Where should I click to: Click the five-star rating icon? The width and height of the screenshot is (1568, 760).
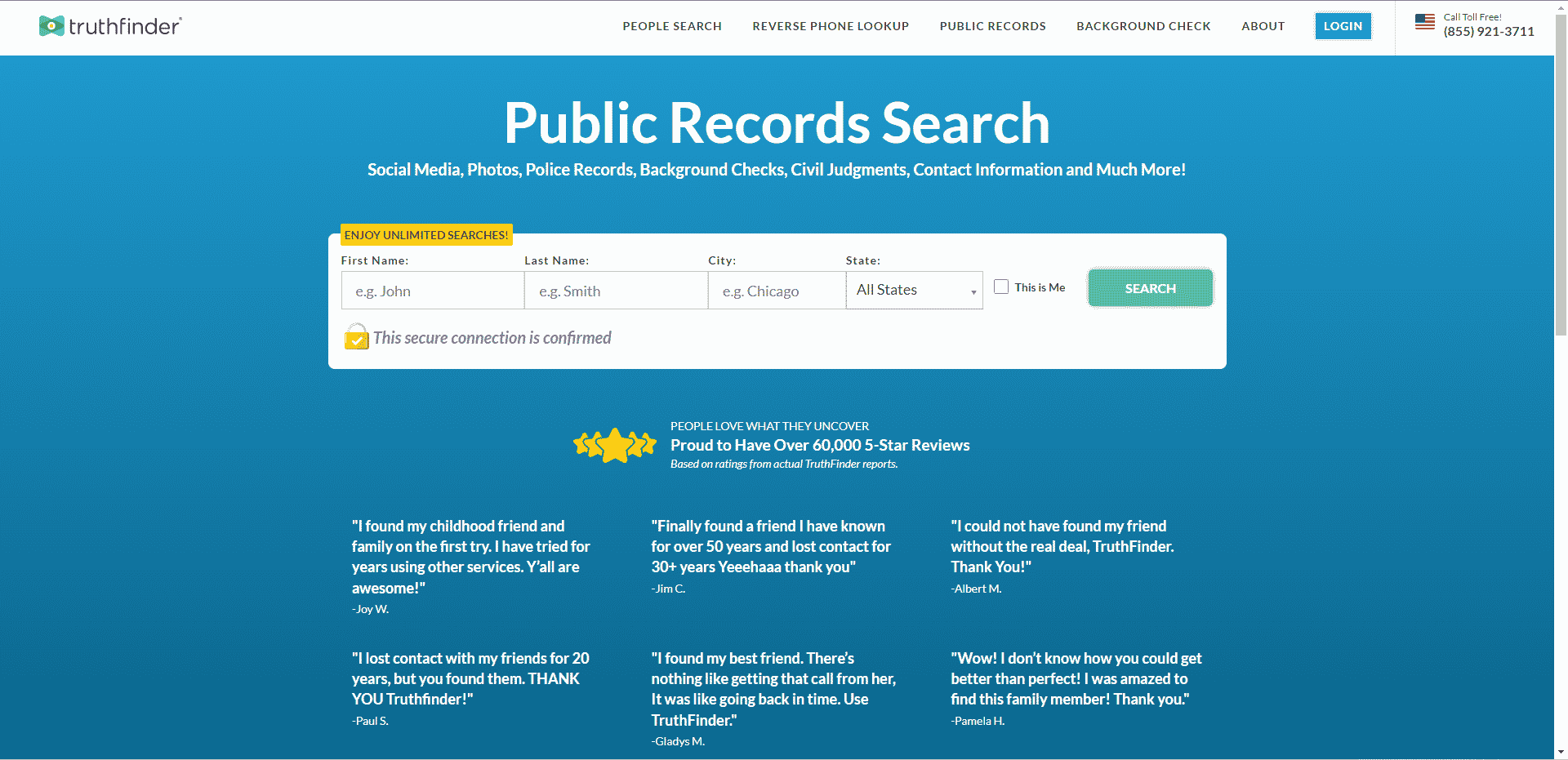[x=614, y=445]
